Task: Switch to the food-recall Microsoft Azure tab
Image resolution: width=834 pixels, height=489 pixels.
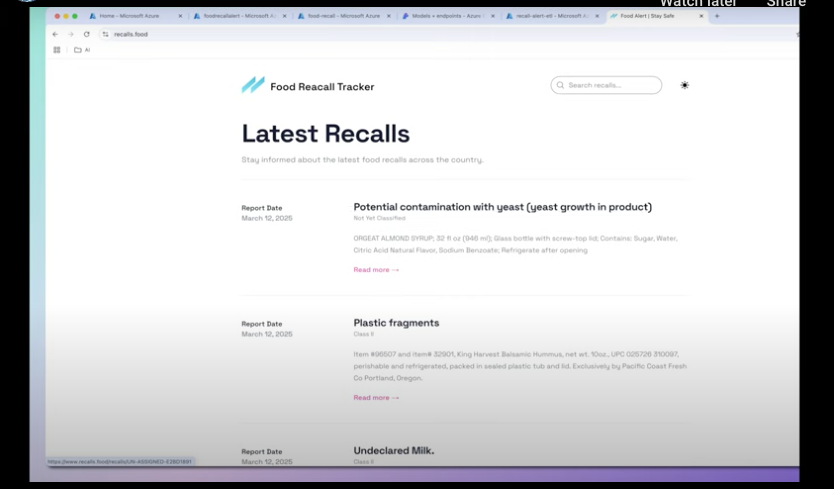Action: 338,16
